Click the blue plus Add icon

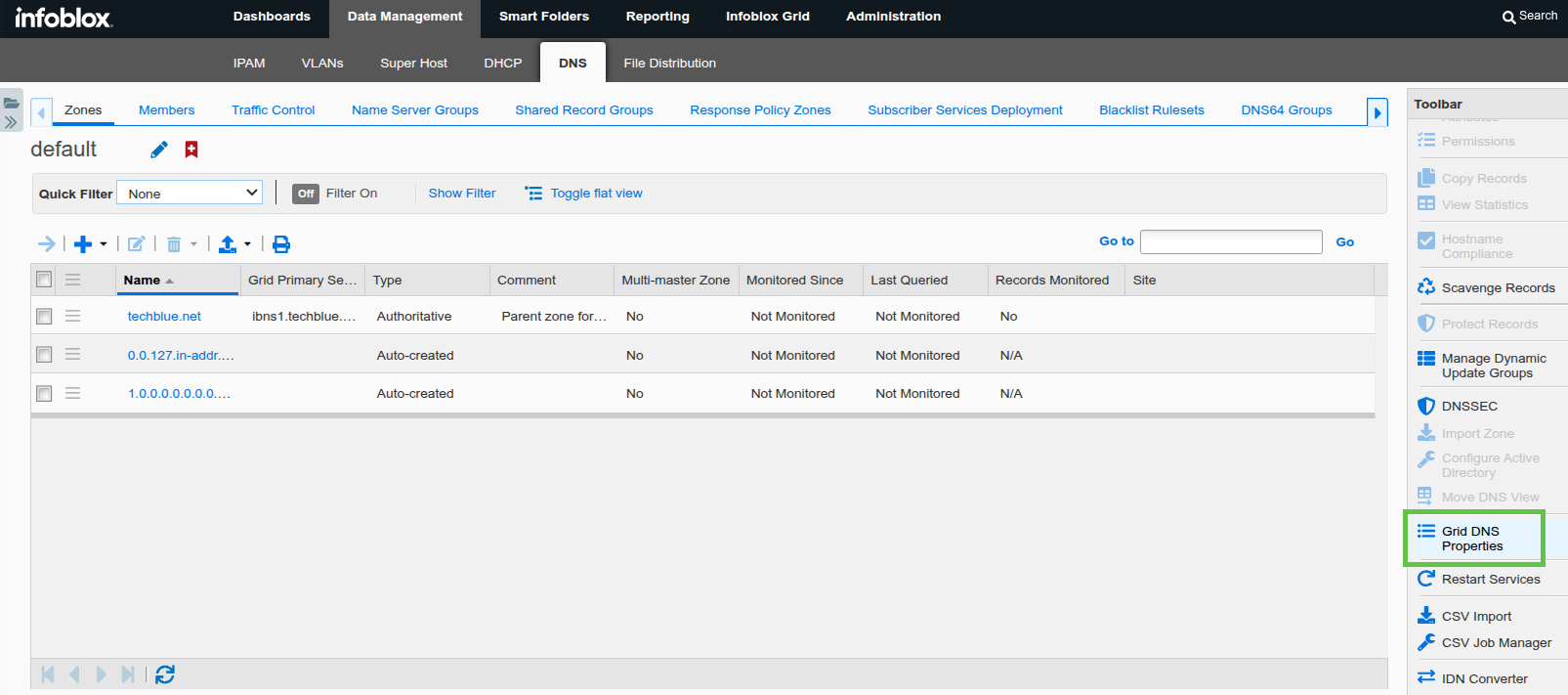[83, 244]
